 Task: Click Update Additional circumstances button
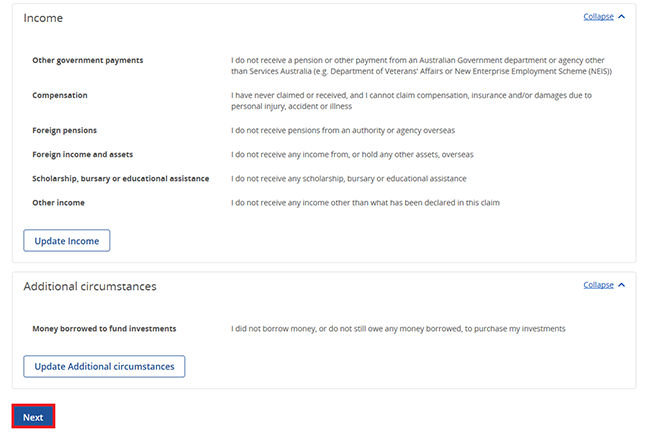104,366
